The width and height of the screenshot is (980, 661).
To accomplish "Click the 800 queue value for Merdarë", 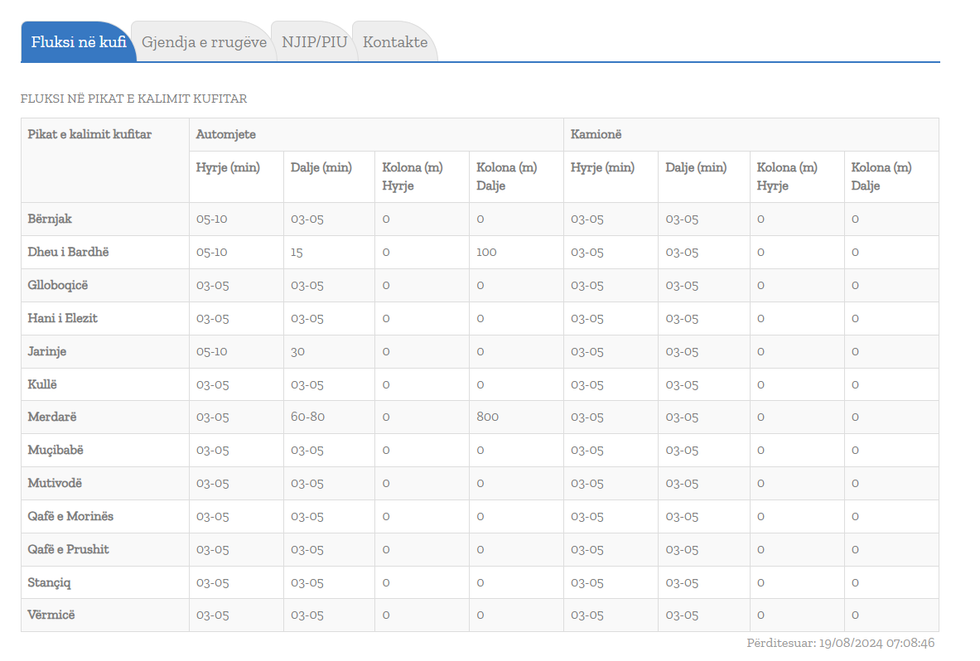I will coord(488,417).
